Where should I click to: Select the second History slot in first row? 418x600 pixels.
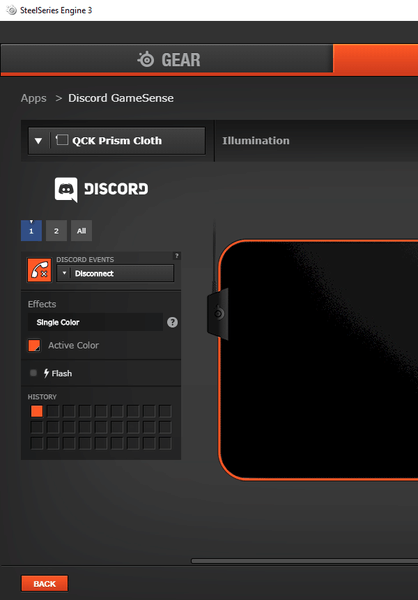(53, 411)
